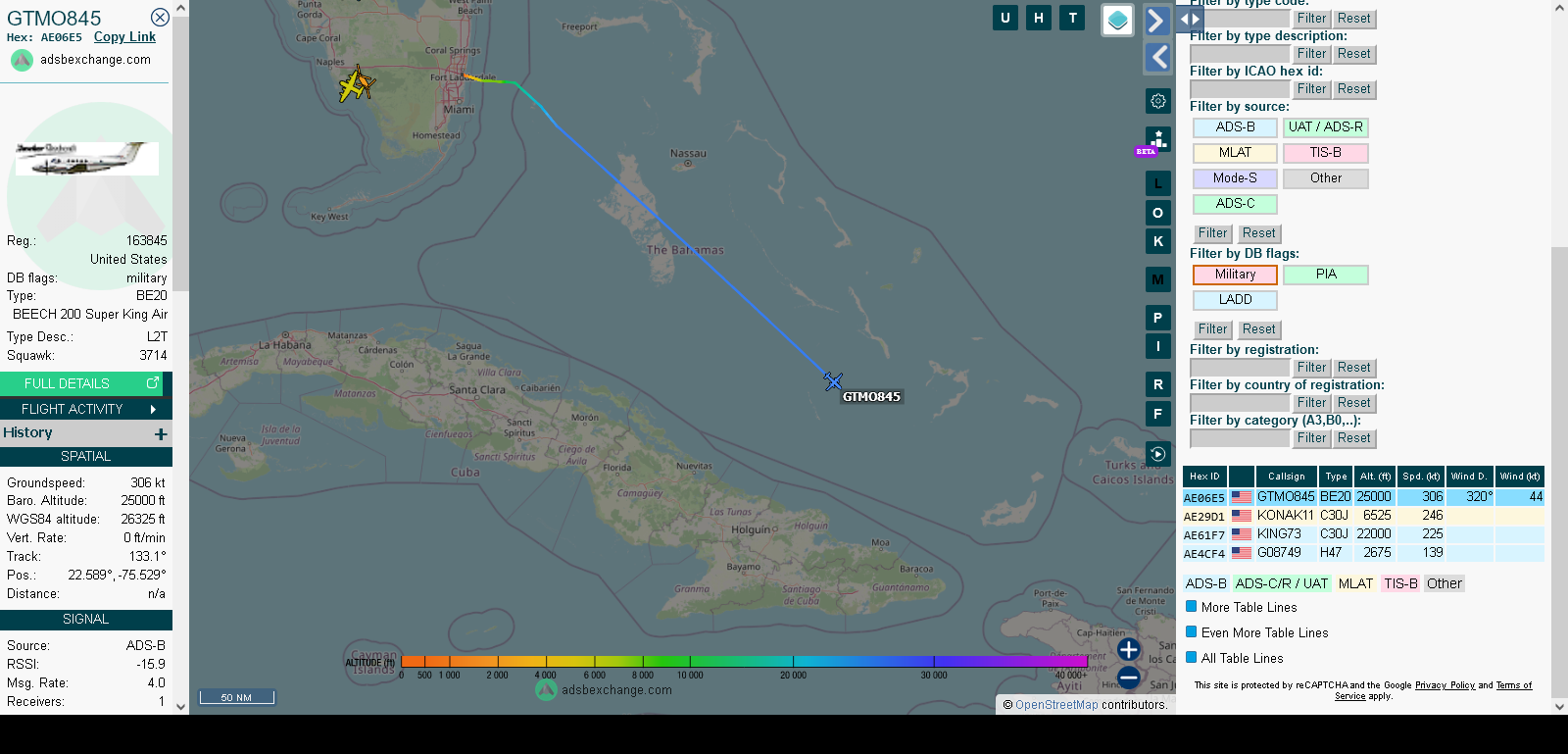1568x754 pixels.
Task: Toggle Other source filter
Action: click(x=1326, y=178)
